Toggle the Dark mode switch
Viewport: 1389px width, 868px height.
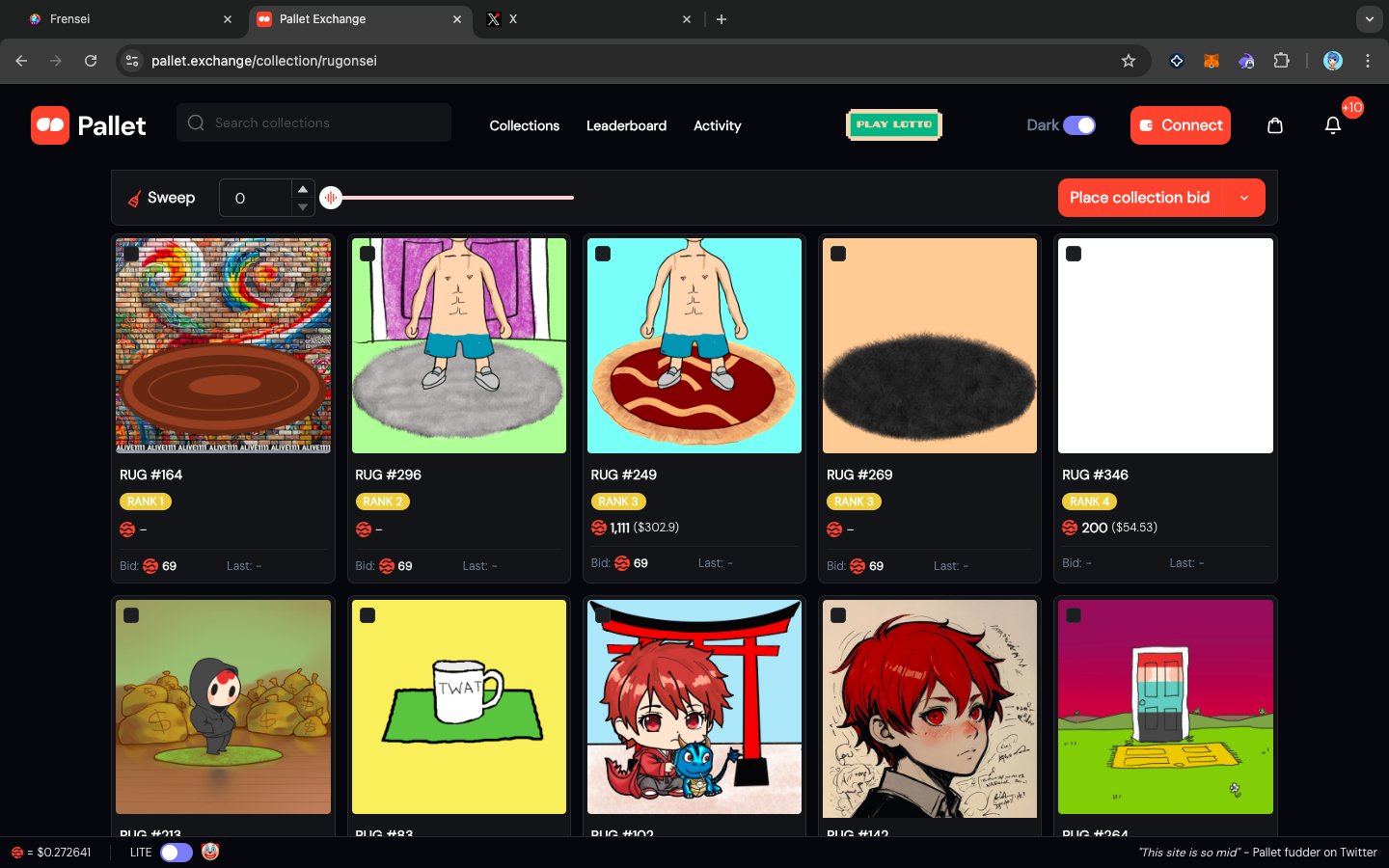coord(1078,125)
